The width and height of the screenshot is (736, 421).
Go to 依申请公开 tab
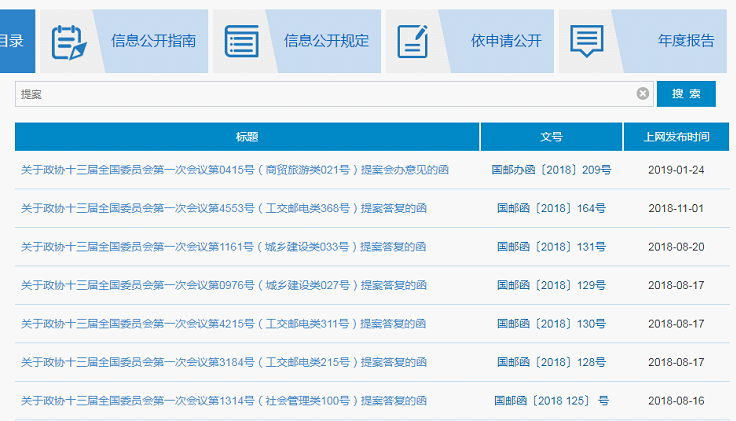tap(506, 41)
